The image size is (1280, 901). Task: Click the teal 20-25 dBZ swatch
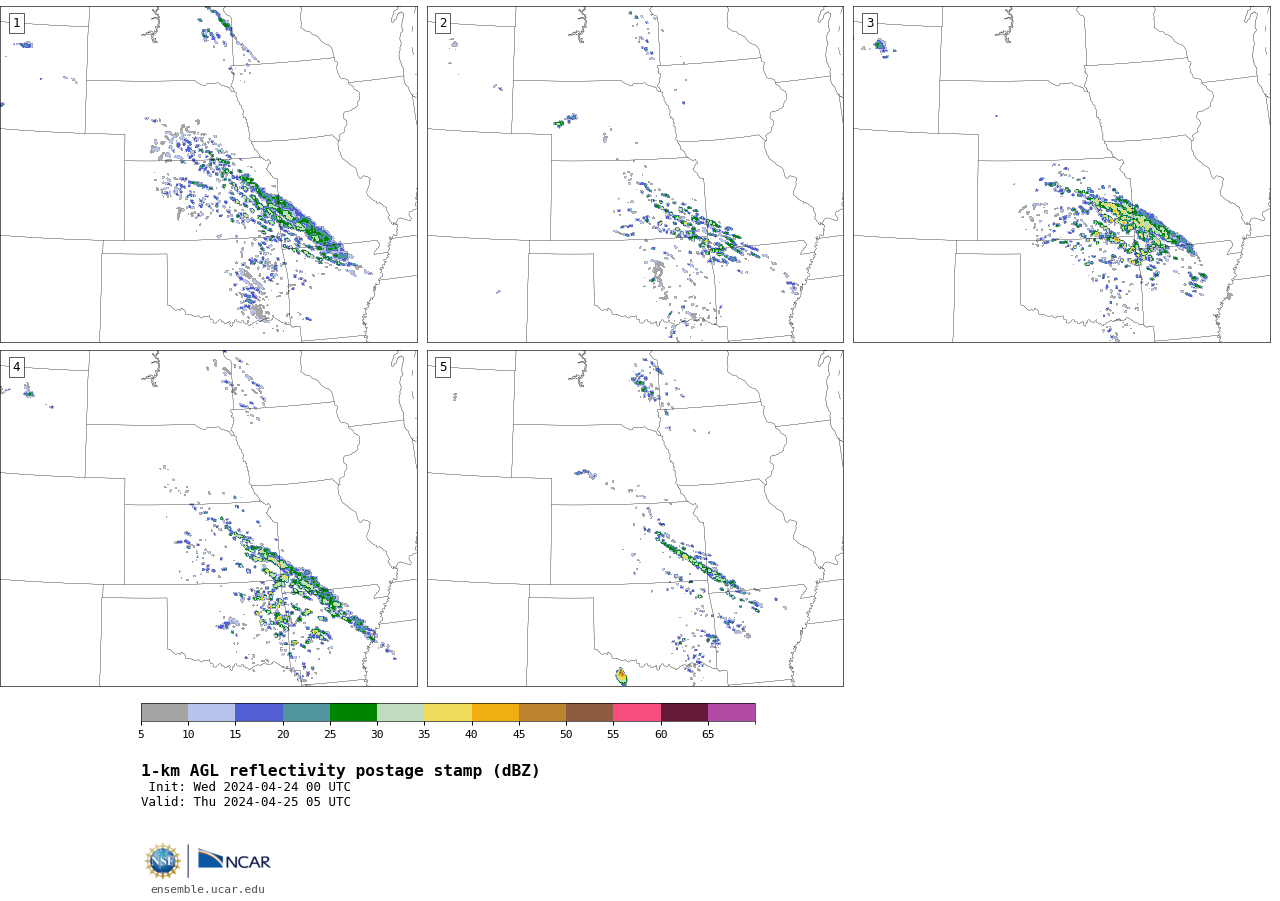pyautogui.click(x=306, y=713)
